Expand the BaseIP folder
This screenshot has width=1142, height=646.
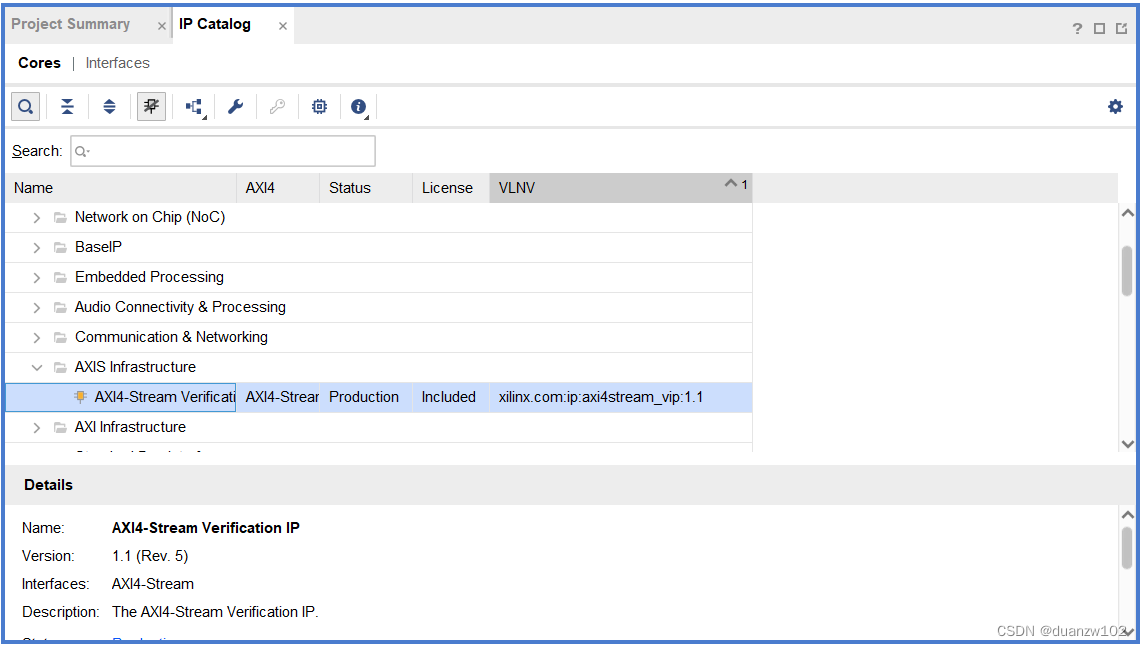click(x=36, y=248)
